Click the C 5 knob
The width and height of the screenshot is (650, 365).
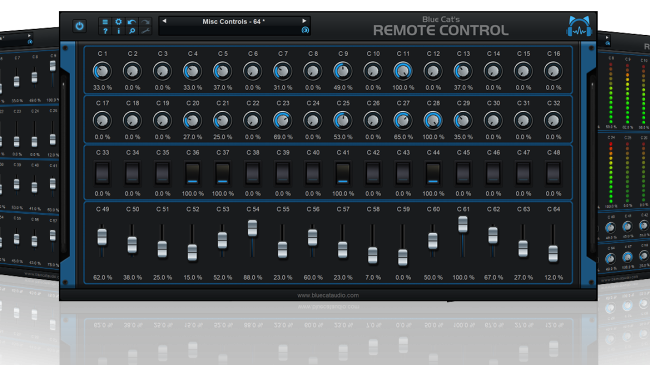click(x=222, y=71)
